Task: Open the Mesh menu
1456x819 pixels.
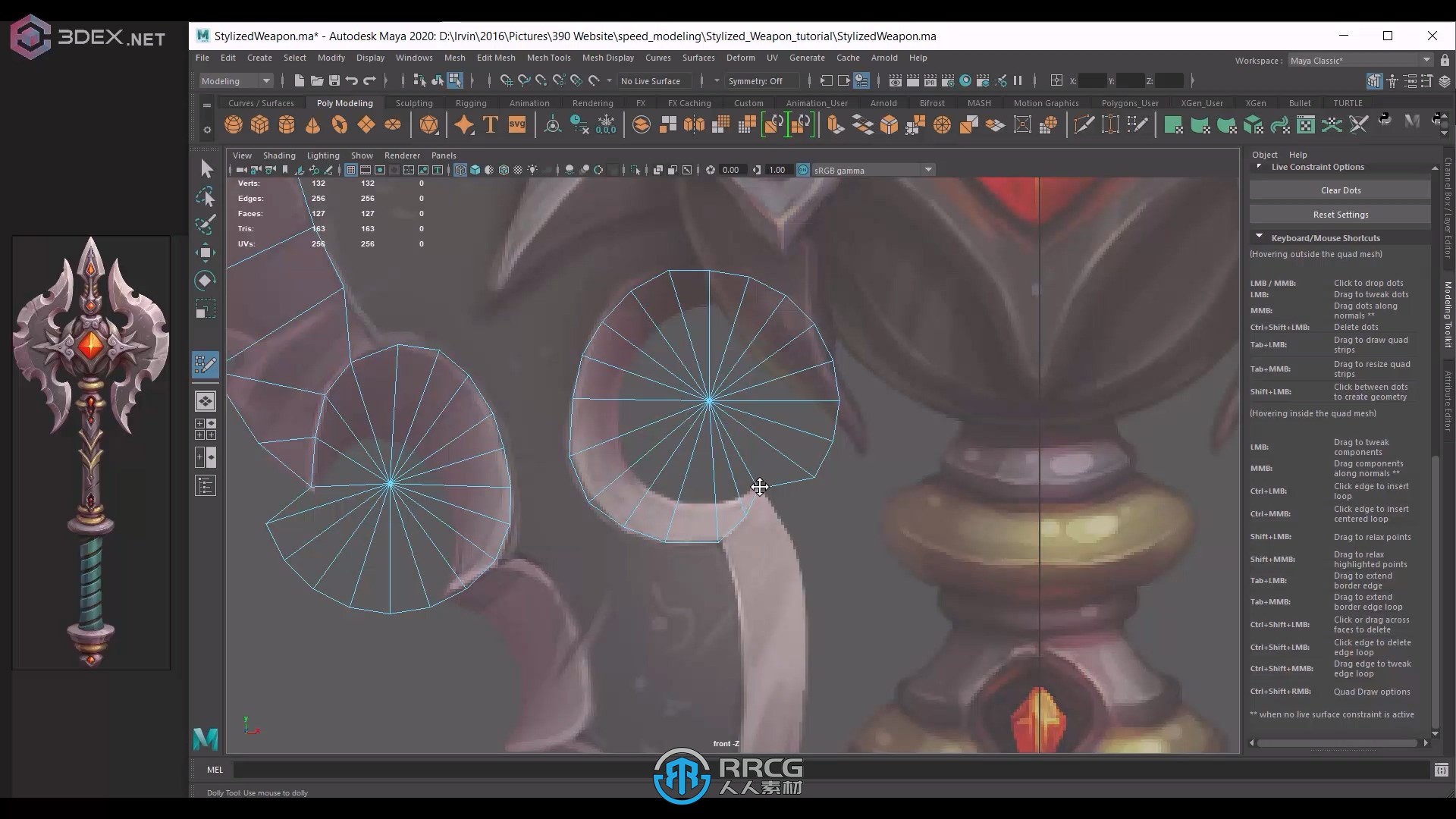Action: [453, 57]
